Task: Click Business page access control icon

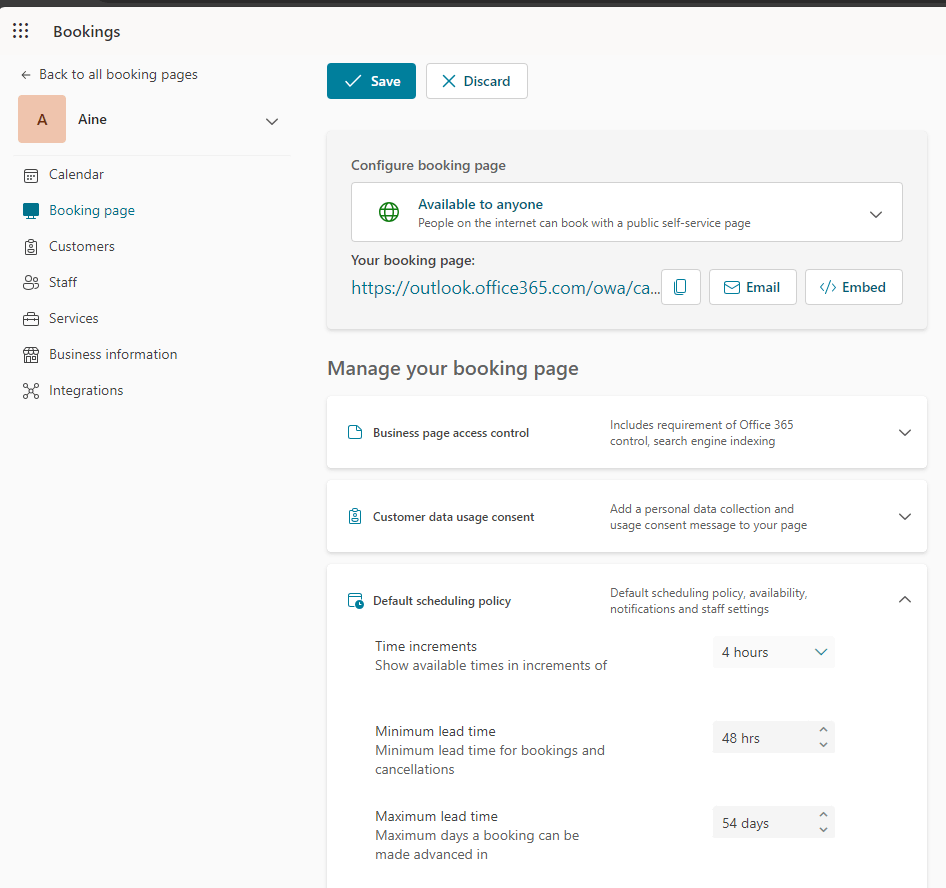Action: tap(355, 433)
